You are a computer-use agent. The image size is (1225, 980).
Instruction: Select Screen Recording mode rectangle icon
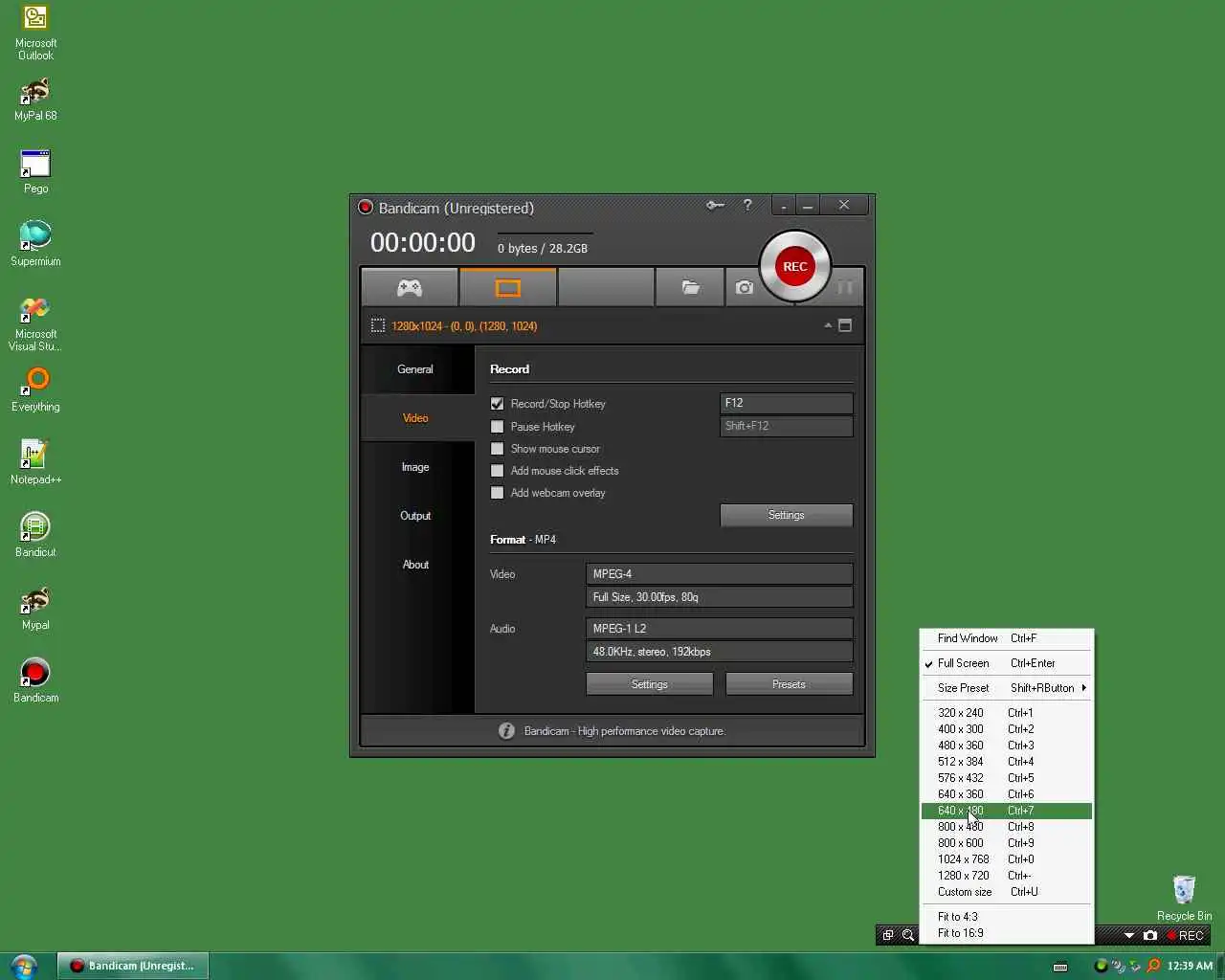coord(507,287)
